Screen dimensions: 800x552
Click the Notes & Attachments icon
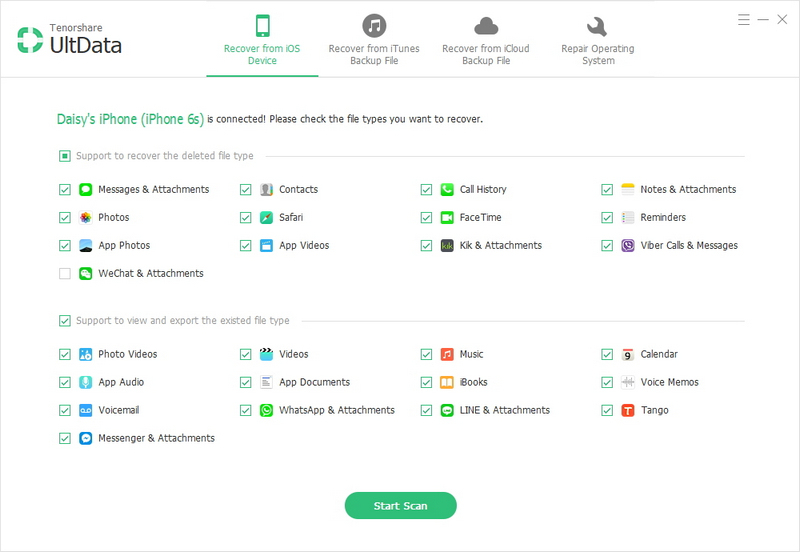coord(628,190)
